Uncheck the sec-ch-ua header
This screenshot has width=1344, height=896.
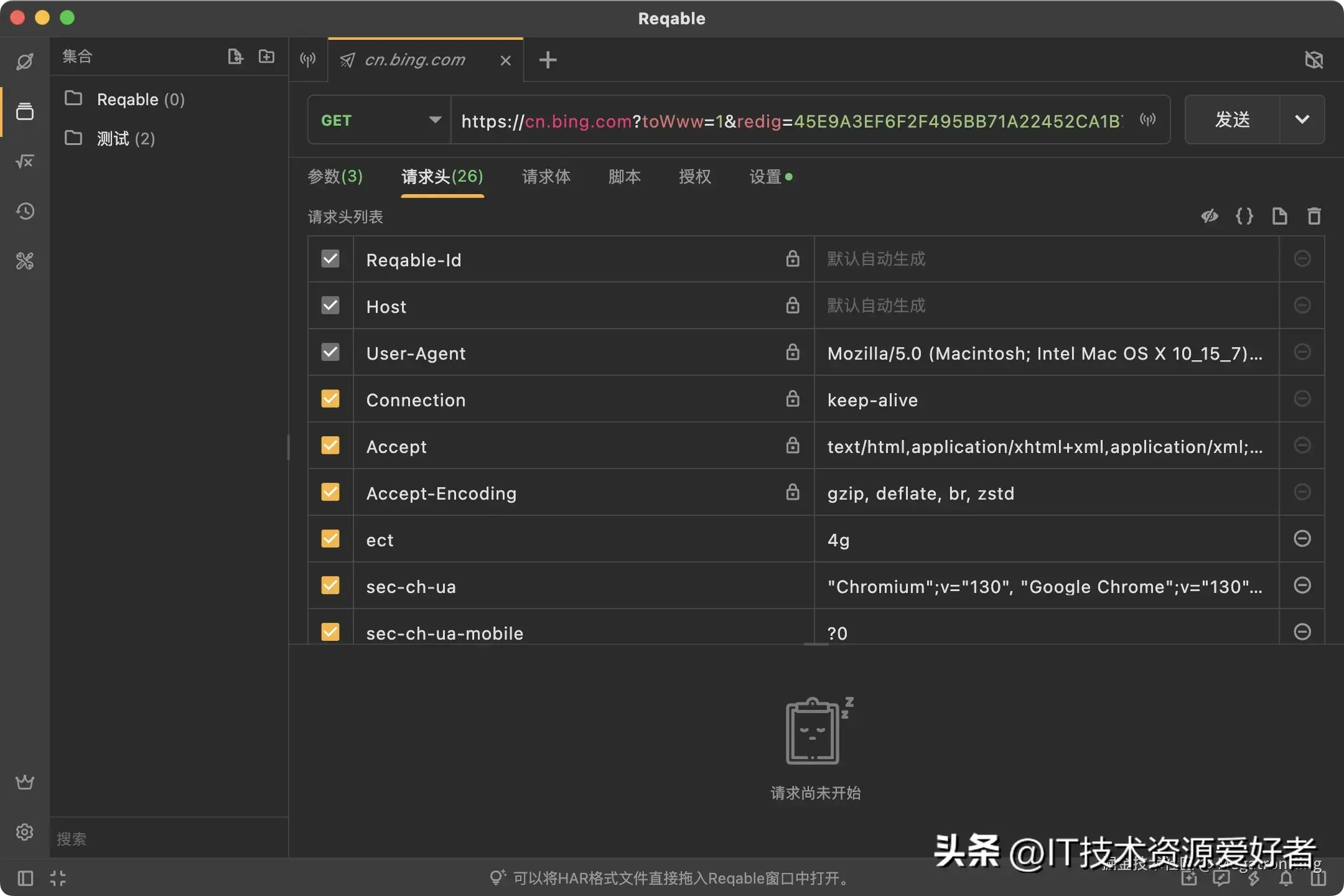[330, 586]
